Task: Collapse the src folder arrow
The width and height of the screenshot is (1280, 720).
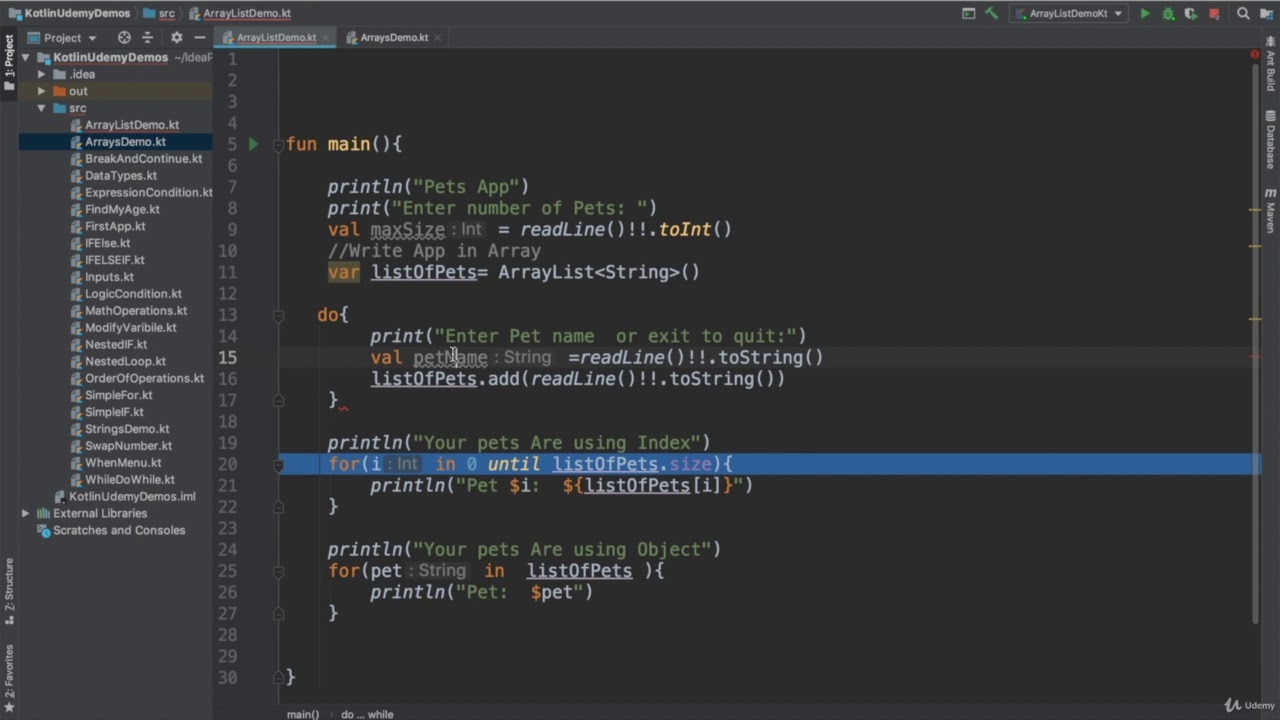Action: click(x=41, y=108)
